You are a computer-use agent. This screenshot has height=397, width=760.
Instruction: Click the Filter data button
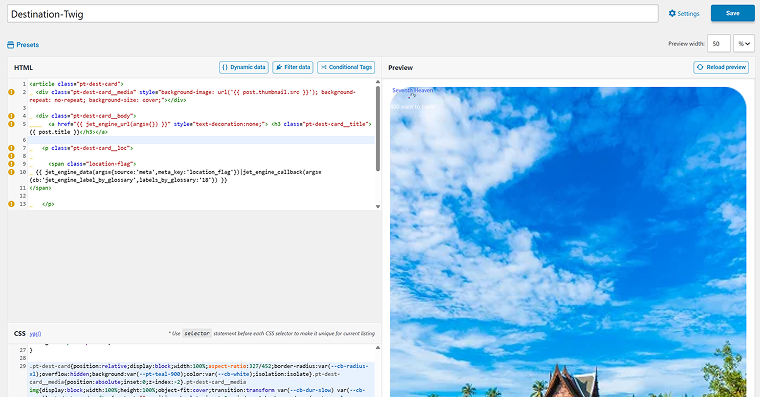[x=293, y=67]
